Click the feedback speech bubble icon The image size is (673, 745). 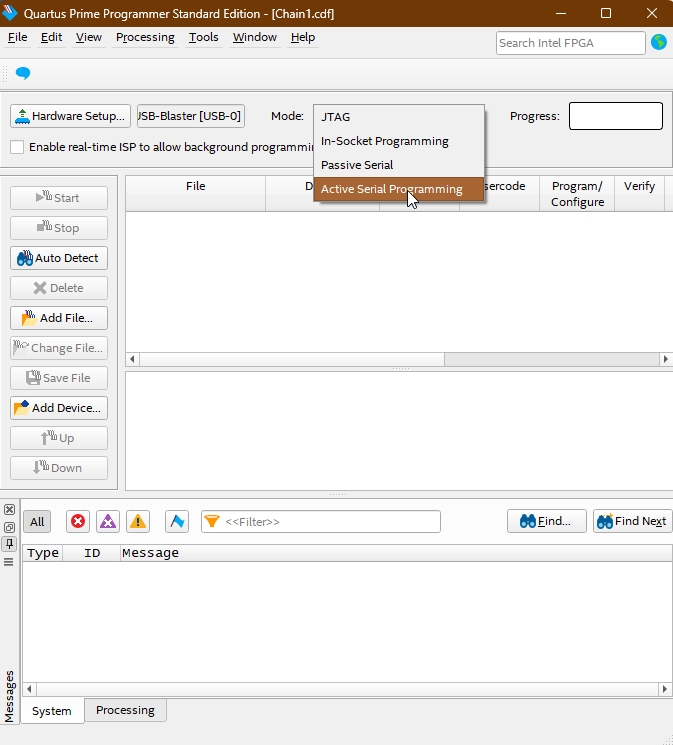click(x=23, y=73)
